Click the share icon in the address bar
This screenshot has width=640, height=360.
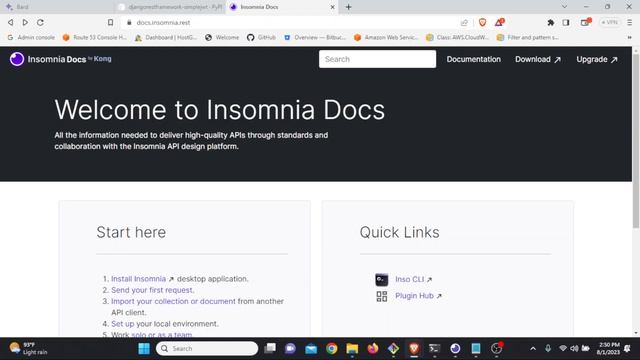pyautogui.click(x=464, y=23)
